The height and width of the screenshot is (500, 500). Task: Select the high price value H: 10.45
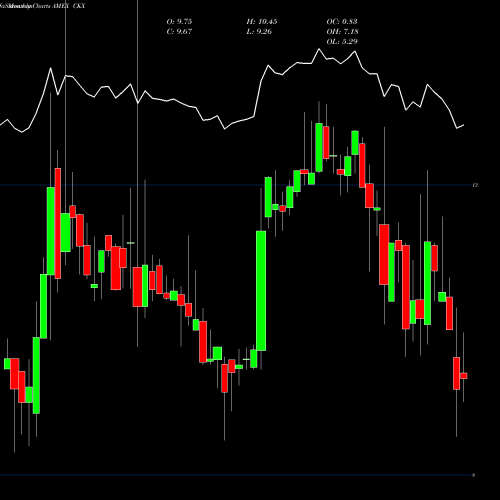point(262,22)
